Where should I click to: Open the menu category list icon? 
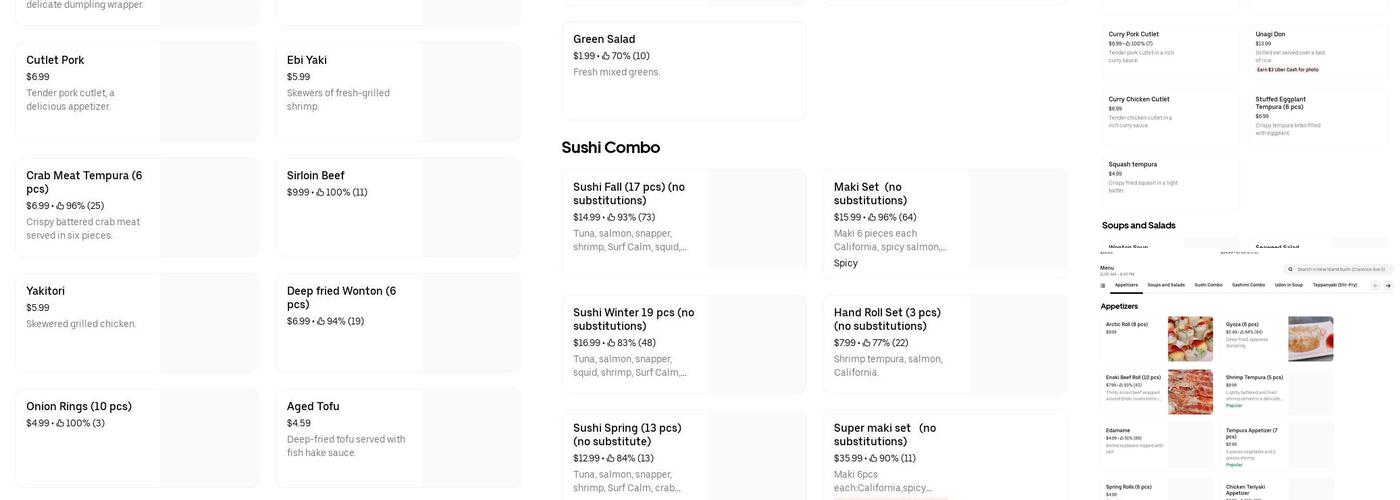[x=1104, y=285]
